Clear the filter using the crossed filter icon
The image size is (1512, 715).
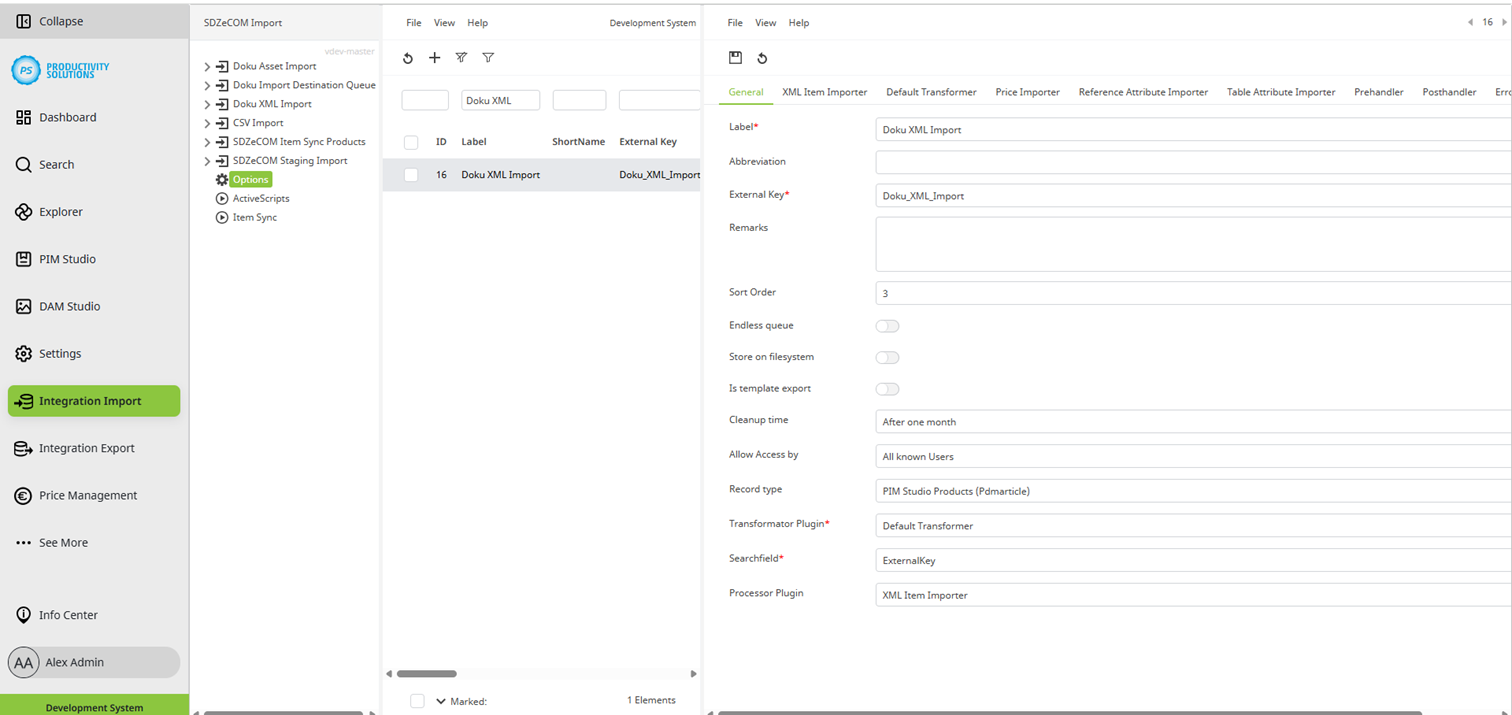click(x=461, y=57)
